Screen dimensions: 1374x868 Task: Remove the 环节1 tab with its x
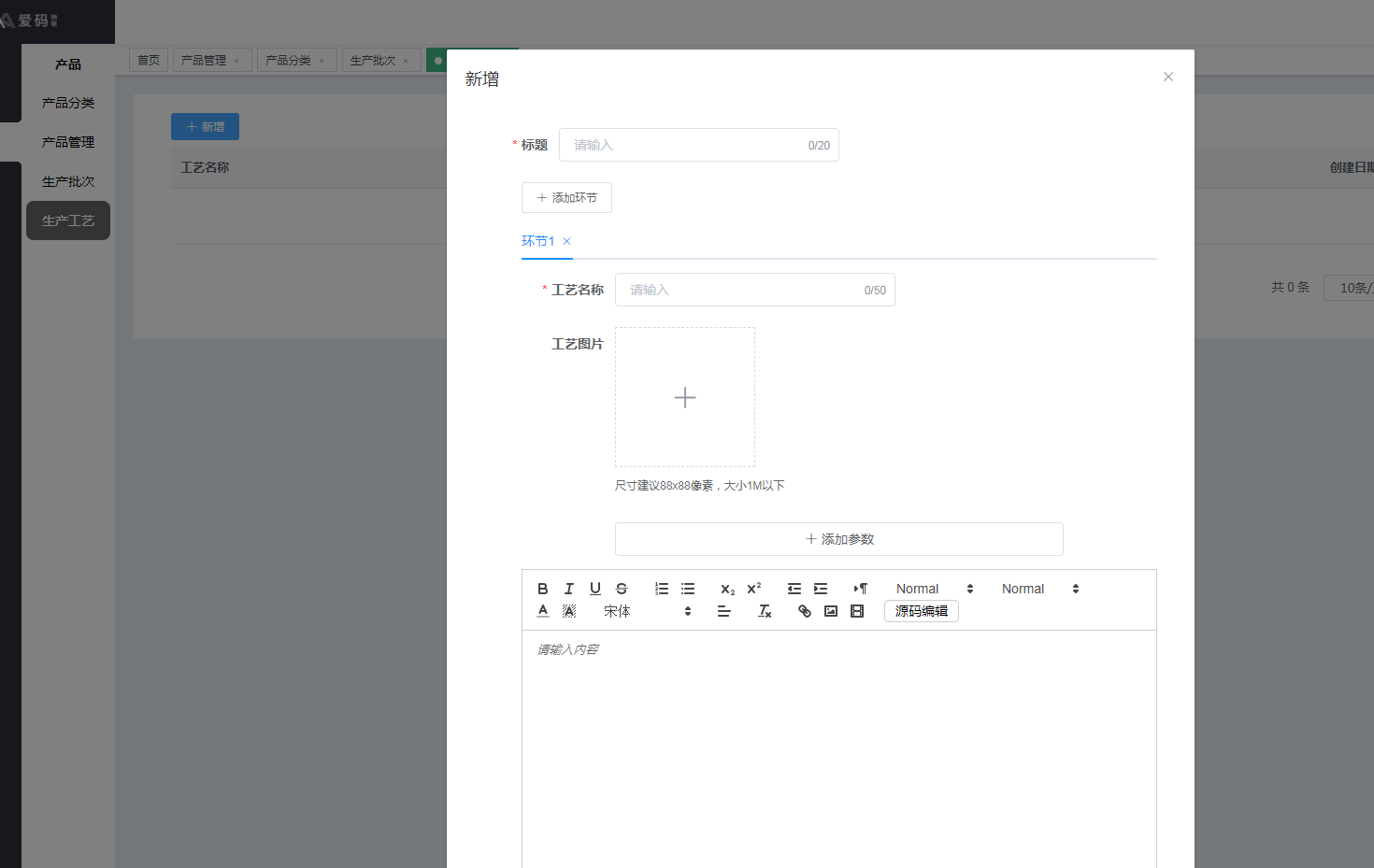(566, 241)
